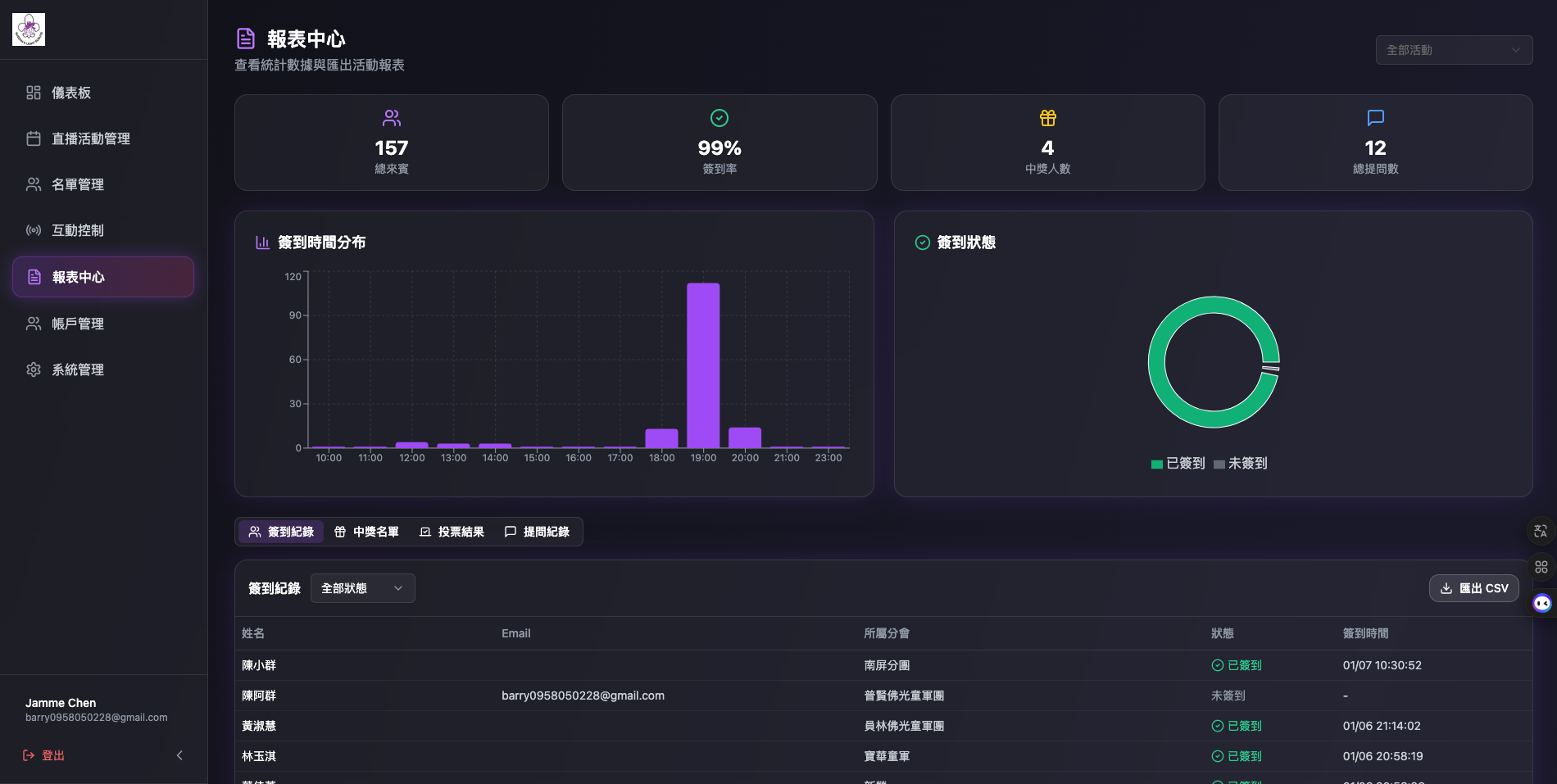Click the green donut chart segment
Screen dimensions: 1557x784
point(1156,362)
